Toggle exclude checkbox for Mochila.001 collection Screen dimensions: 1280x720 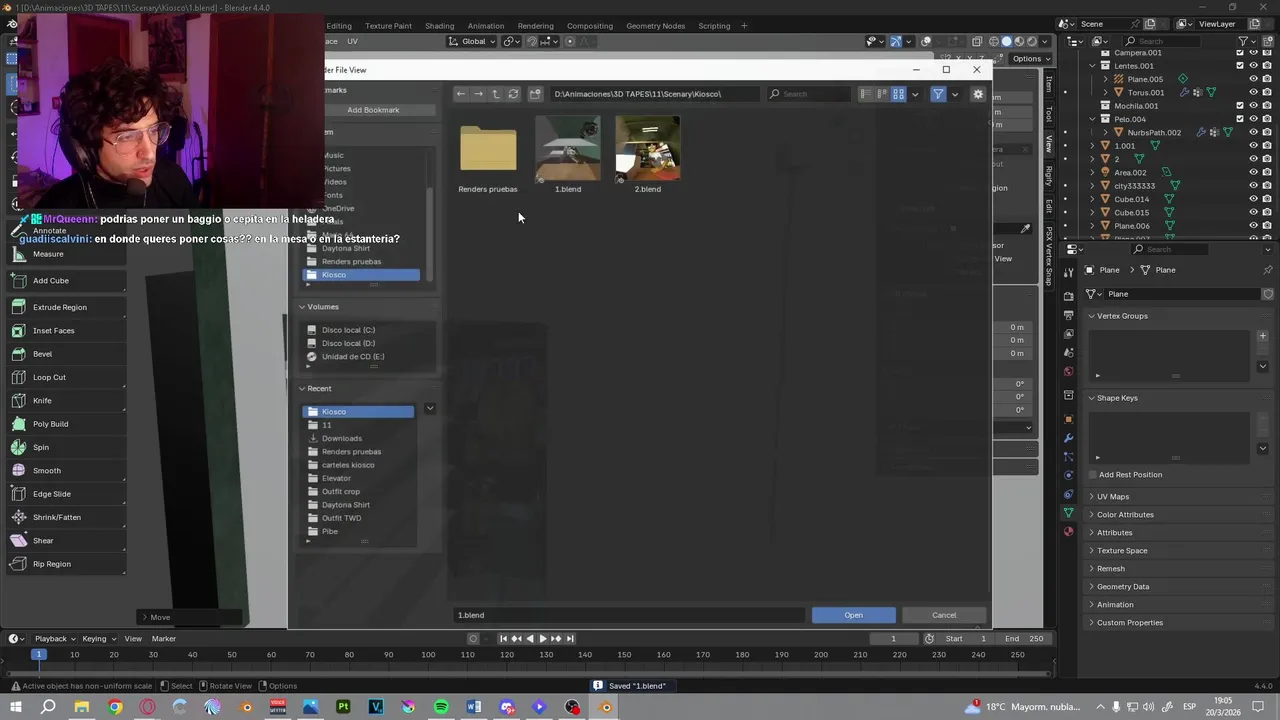1240,106
